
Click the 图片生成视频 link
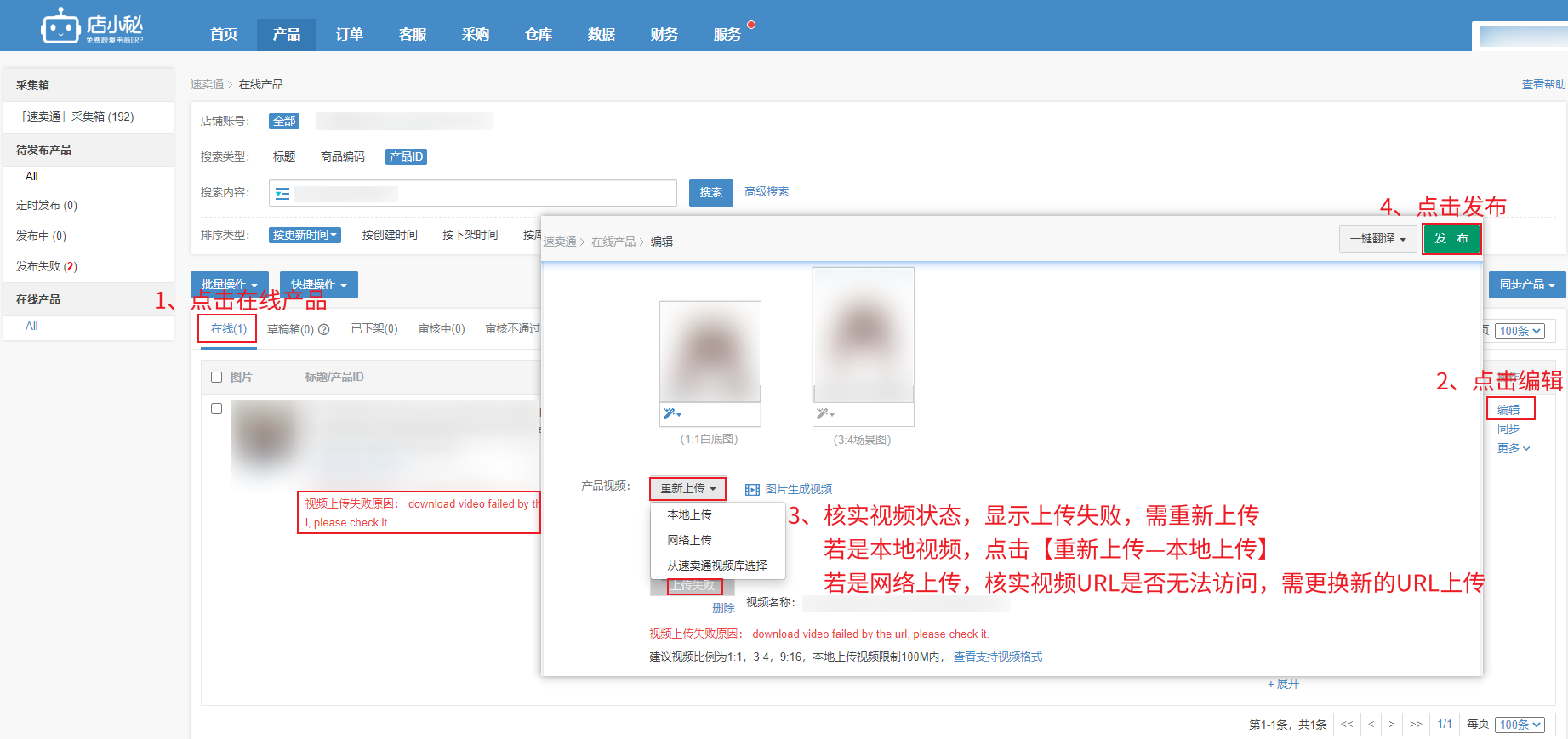click(x=799, y=490)
